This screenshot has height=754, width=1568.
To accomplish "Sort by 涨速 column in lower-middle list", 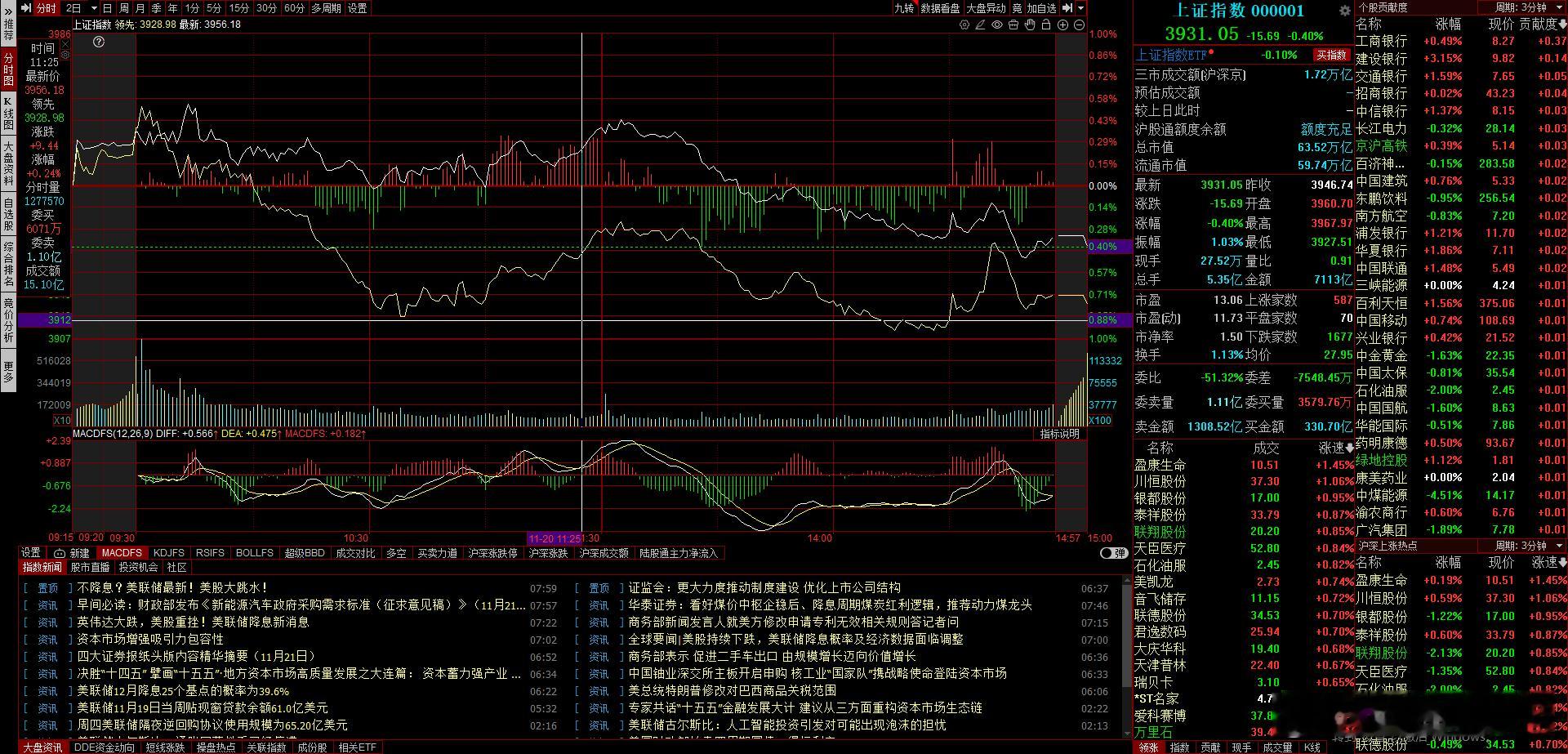I will pos(1336,448).
